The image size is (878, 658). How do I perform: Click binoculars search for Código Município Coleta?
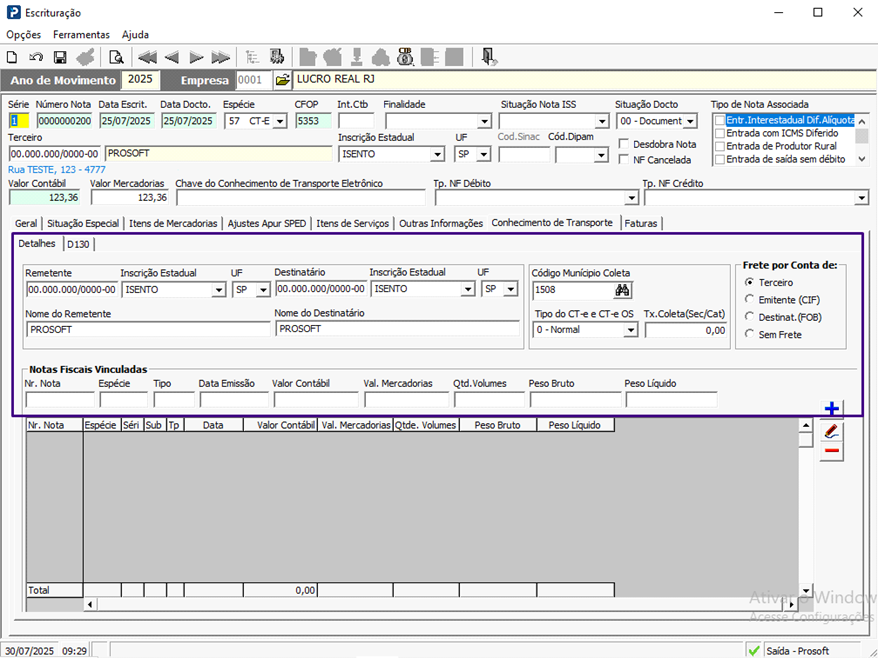(622, 290)
